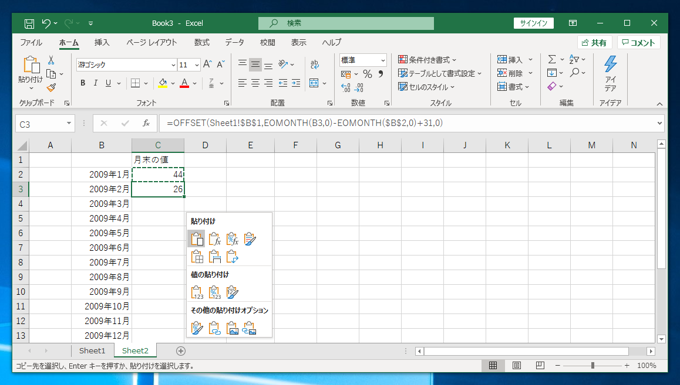Choose the Paste Link icon

(x=215, y=328)
